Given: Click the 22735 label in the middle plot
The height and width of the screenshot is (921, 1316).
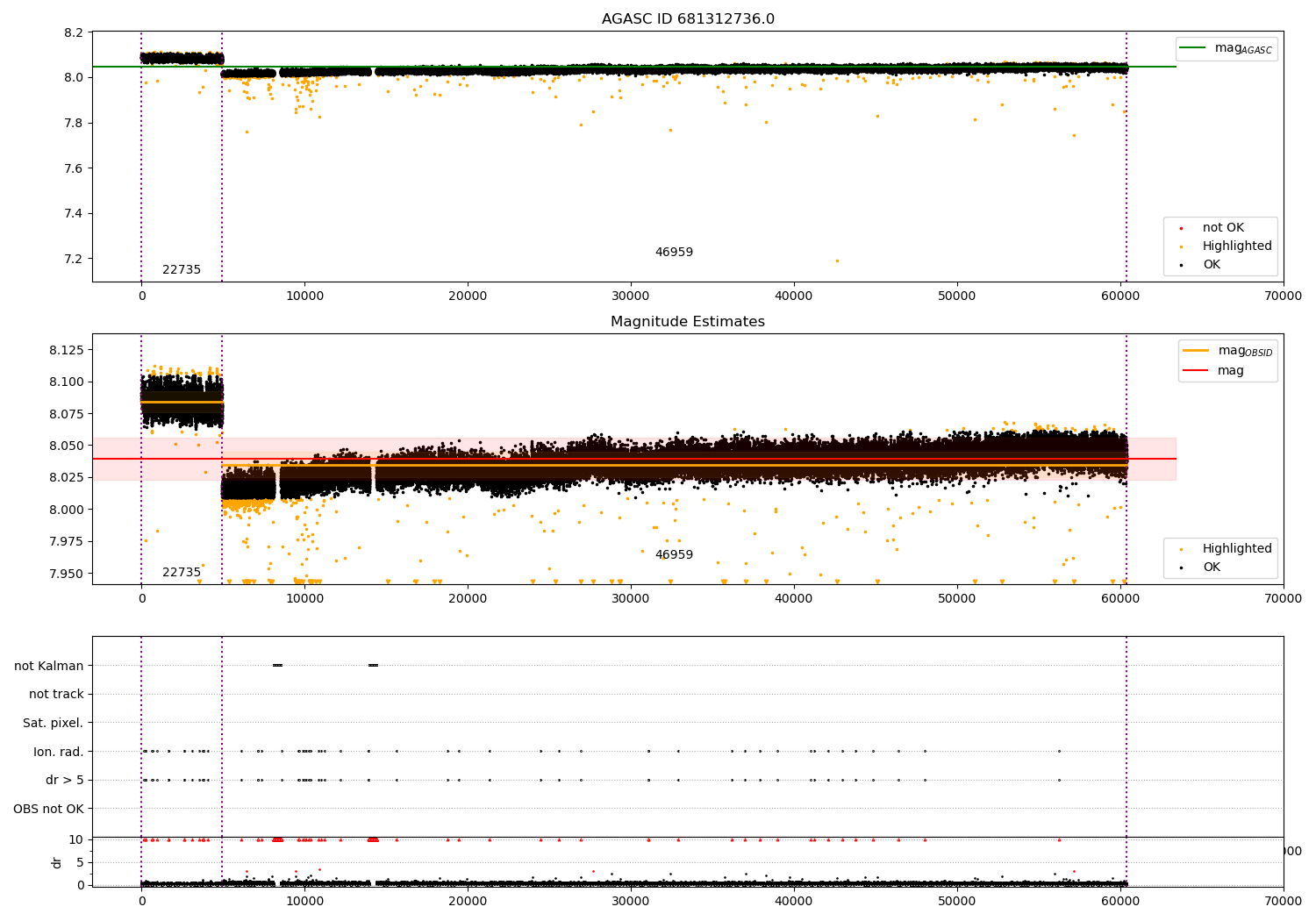Looking at the screenshot, I should click(182, 573).
